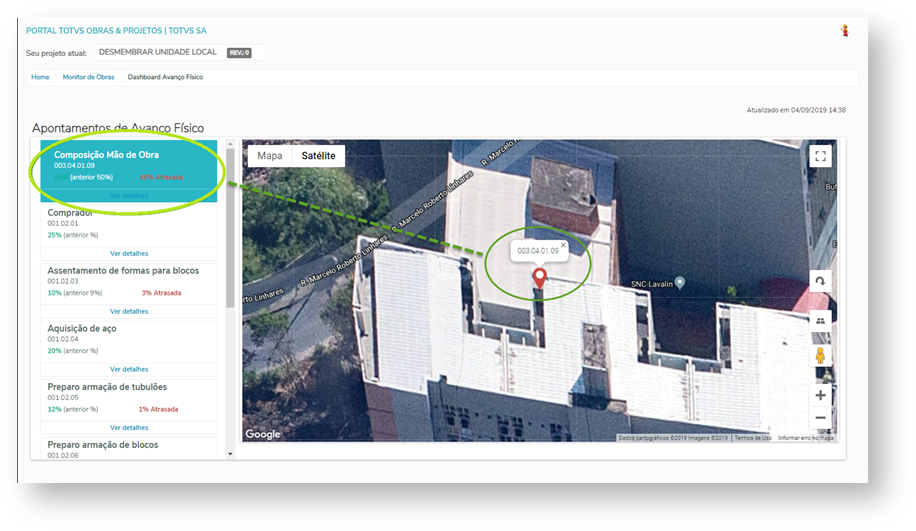916x531 pixels.
Task: Click scroll up arrow of activity list
Action: 230,144
